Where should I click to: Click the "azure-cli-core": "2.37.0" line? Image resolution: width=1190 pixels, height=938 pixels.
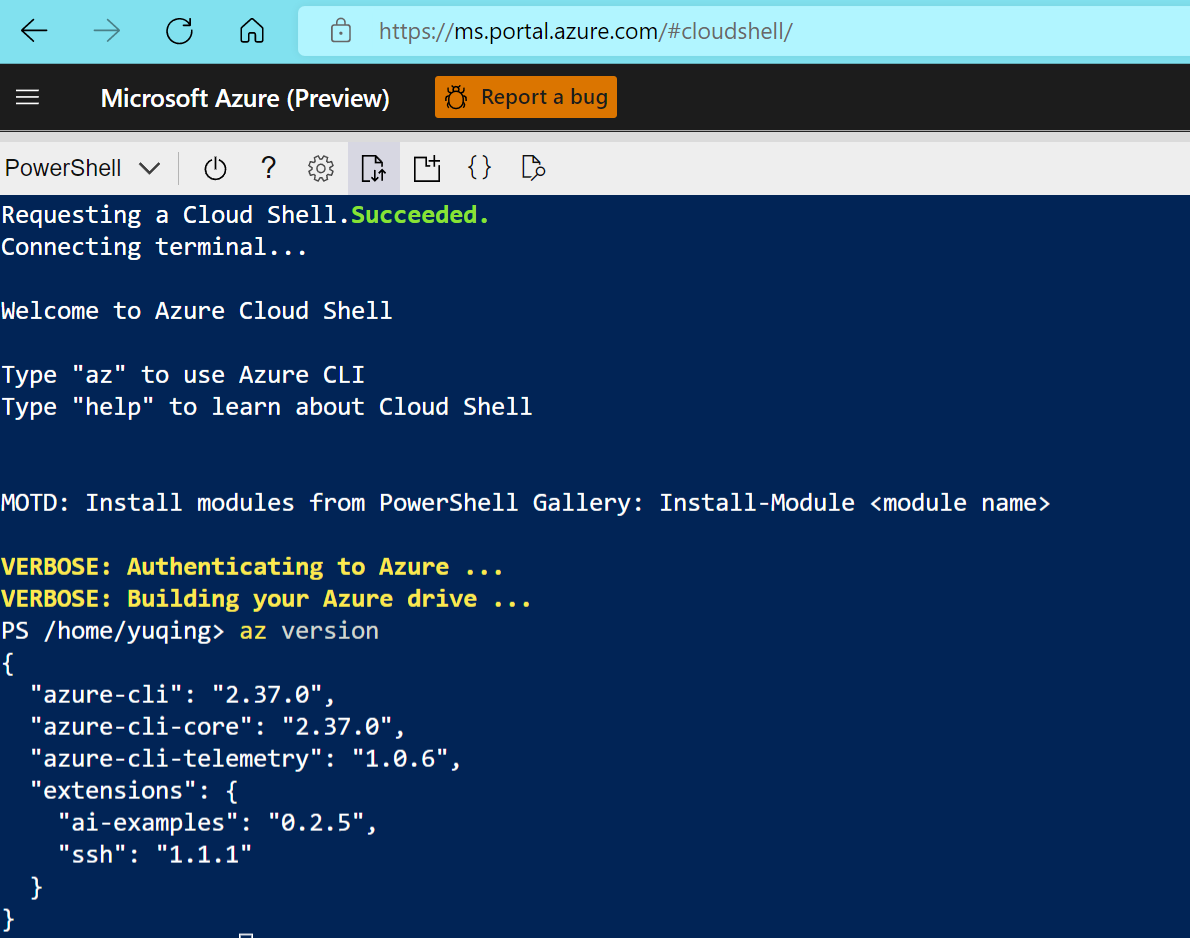pos(217,726)
